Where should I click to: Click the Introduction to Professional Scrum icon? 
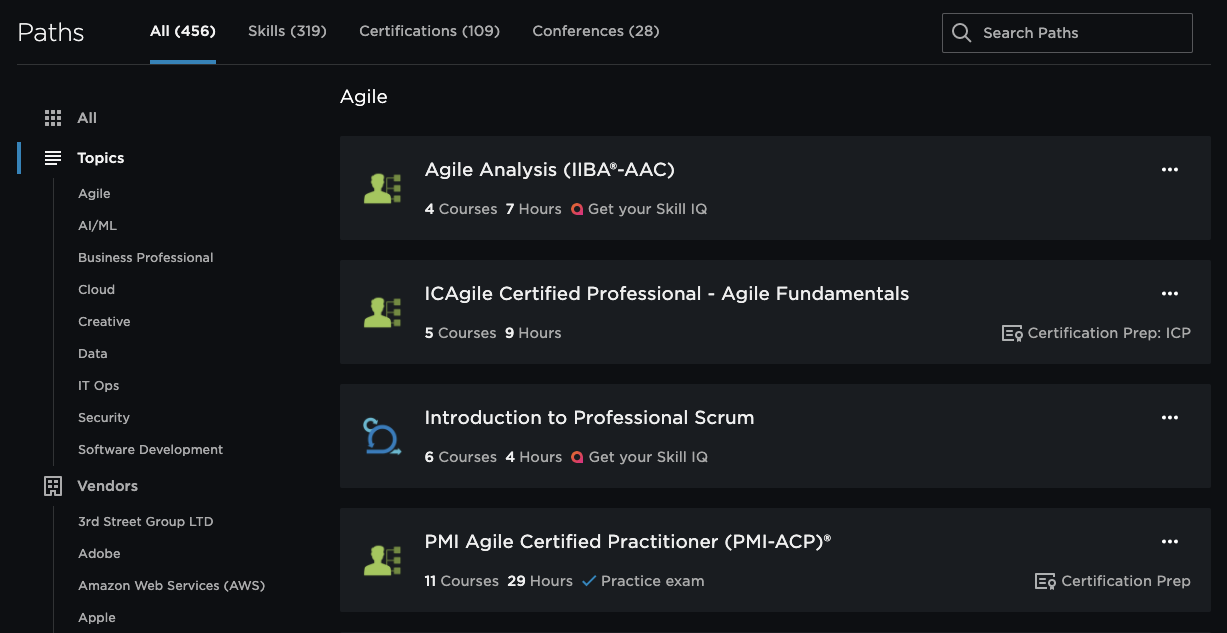click(x=382, y=437)
